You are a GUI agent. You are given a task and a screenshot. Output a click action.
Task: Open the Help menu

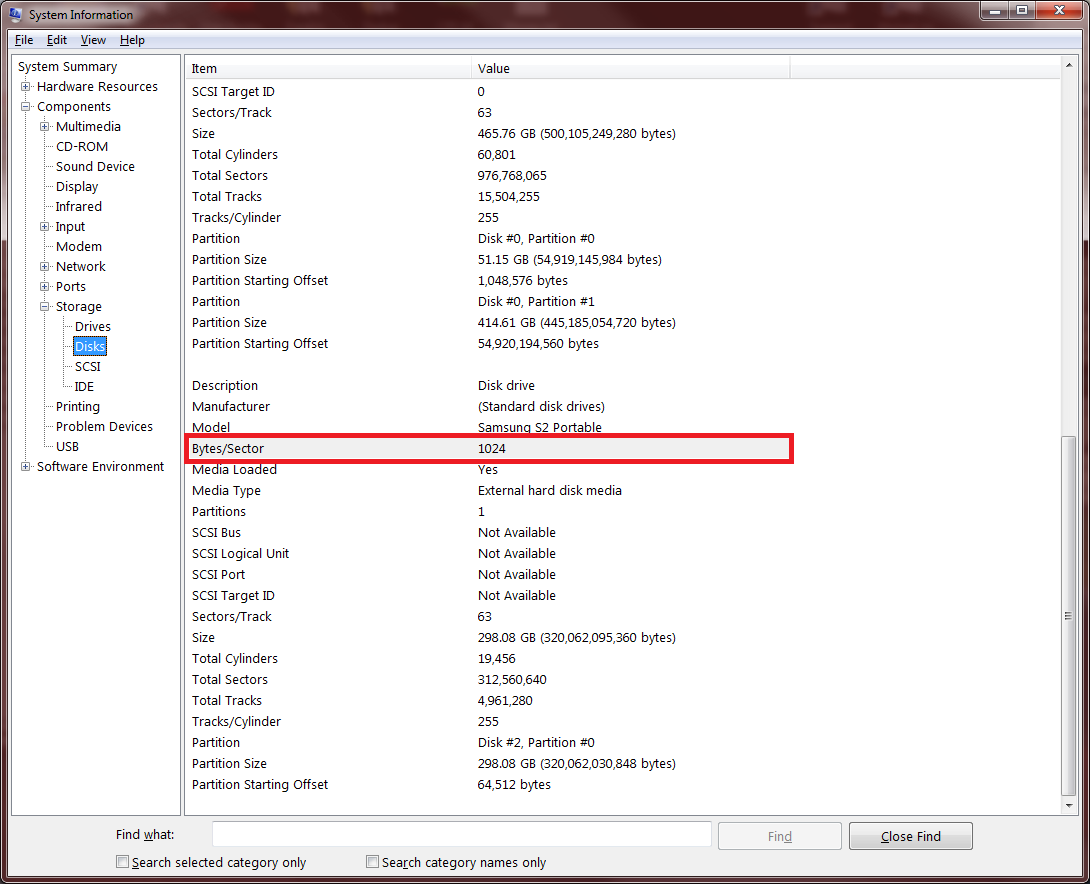pos(132,40)
